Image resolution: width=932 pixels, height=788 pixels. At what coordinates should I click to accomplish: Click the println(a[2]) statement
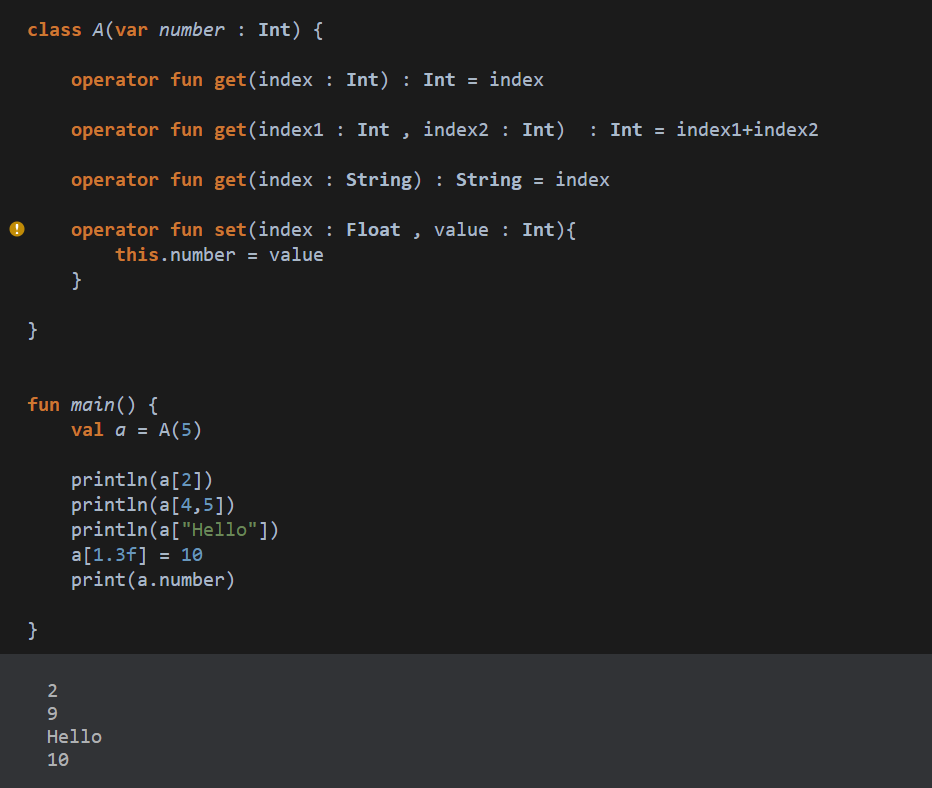pos(141,480)
